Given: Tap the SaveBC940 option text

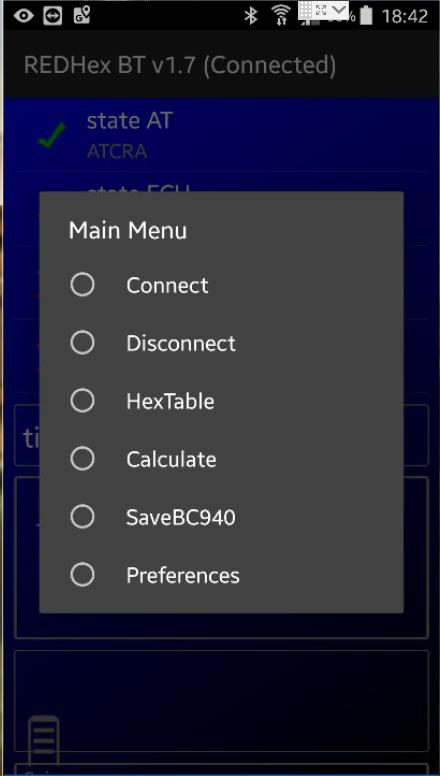Looking at the screenshot, I should coord(181,518).
